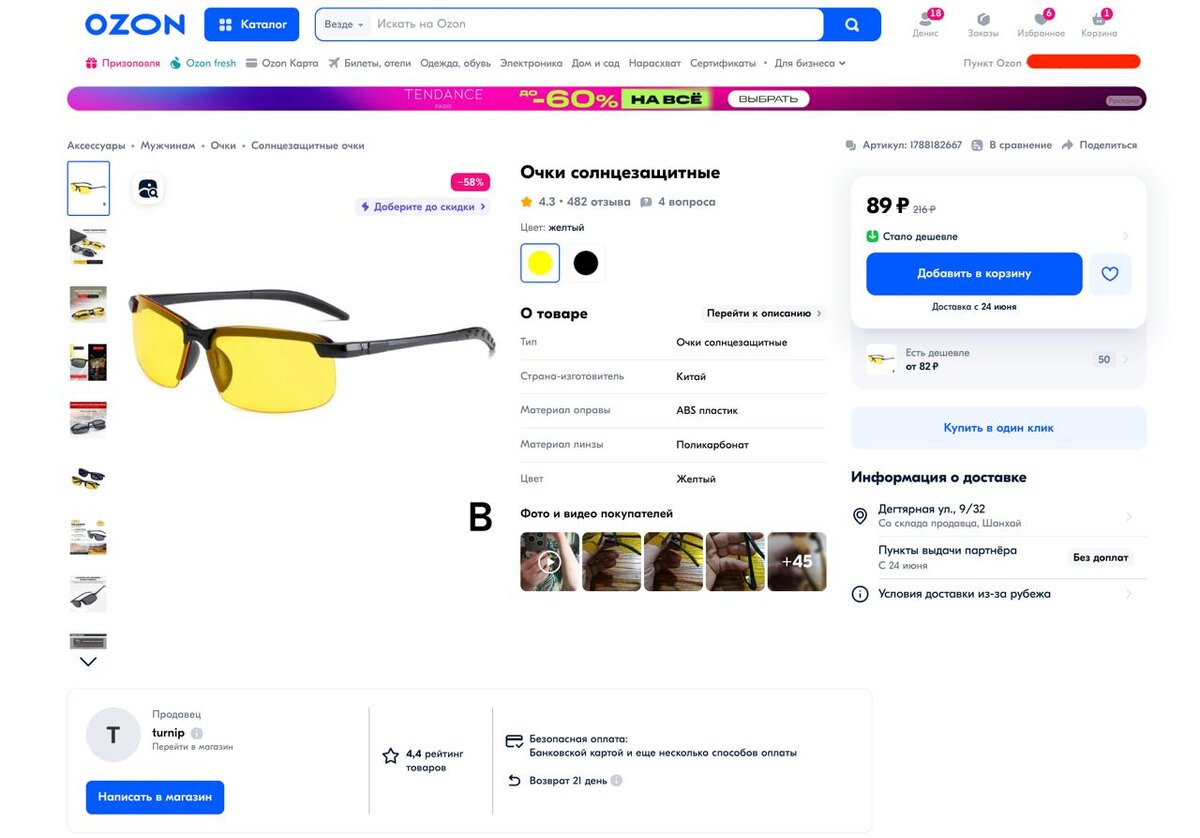Open the +45 buyer photos thumbnail

click(797, 561)
